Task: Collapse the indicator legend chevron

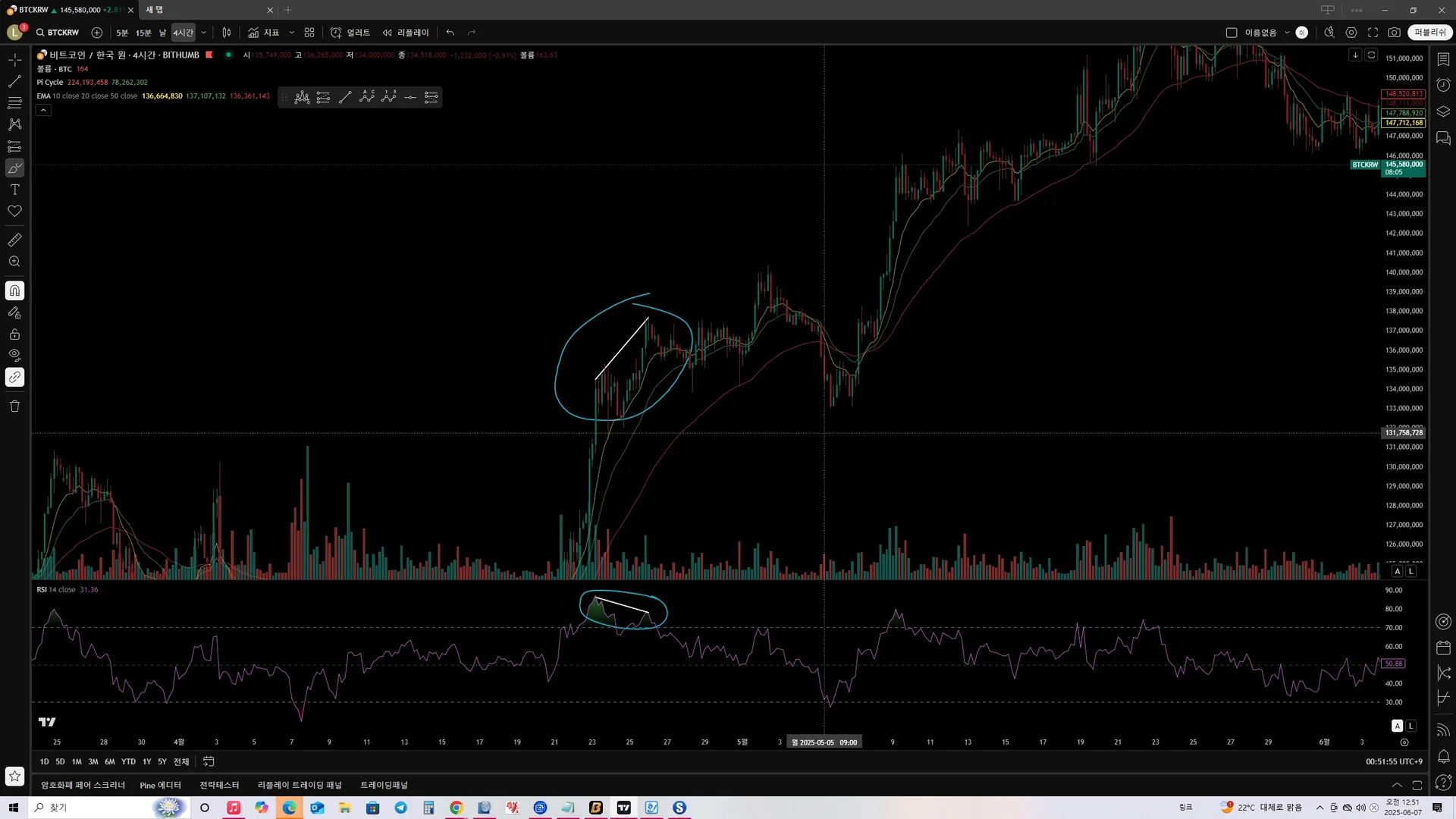Action: click(x=44, y=111)
